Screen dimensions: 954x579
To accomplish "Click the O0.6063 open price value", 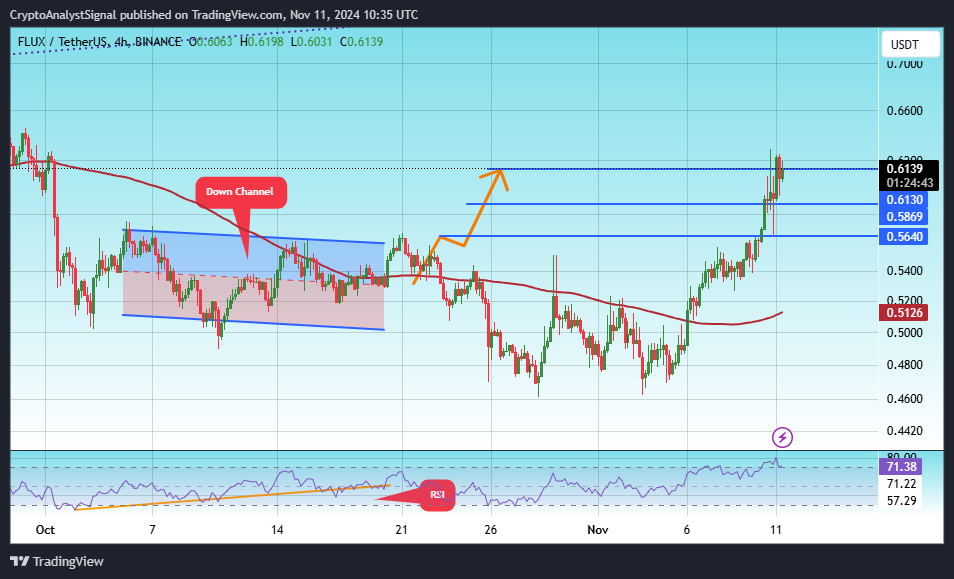I will [211, 42].
